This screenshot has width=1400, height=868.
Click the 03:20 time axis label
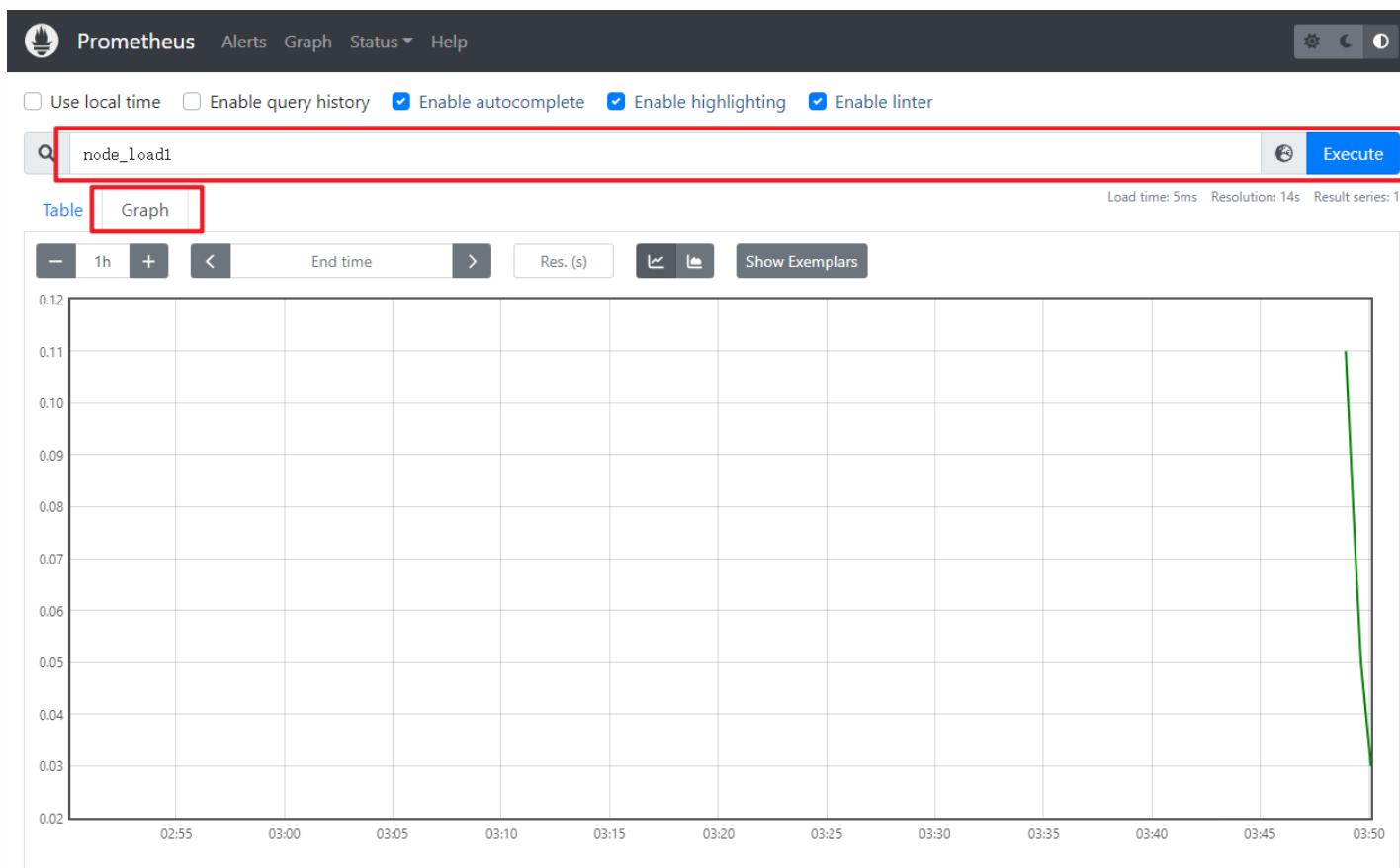coord(719,834)
